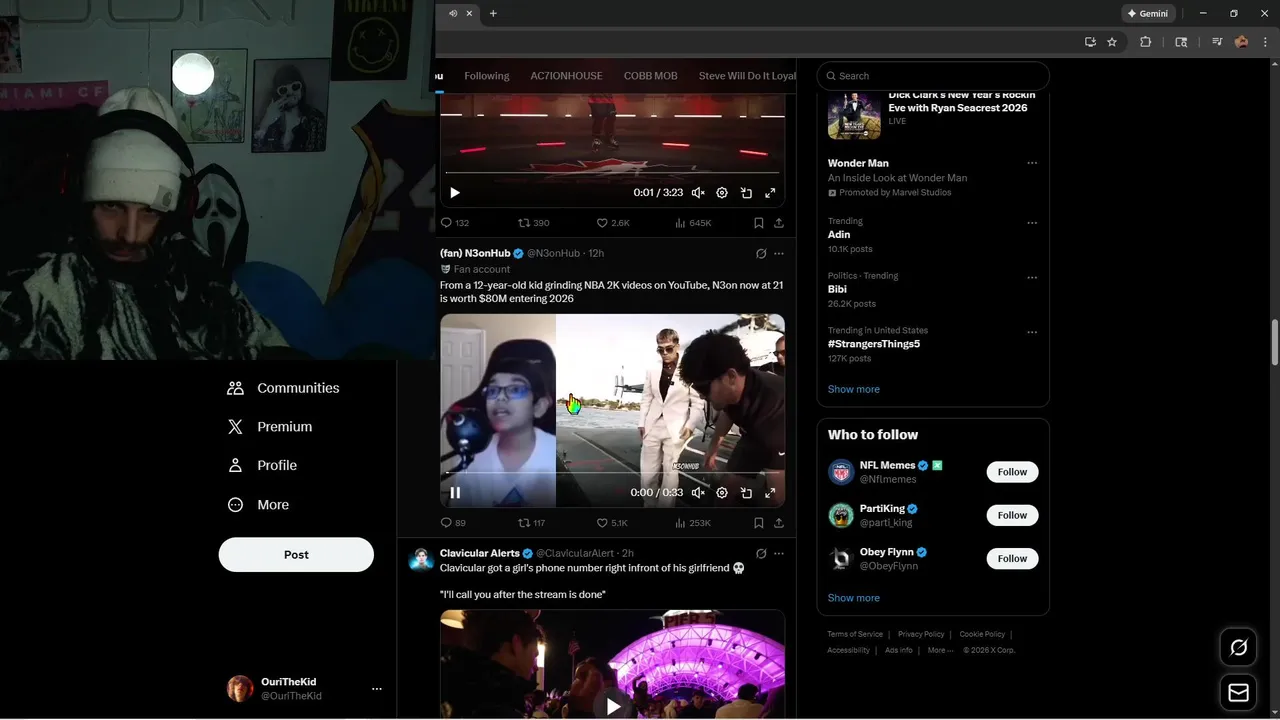Open Gemini in the Chrome title bar

(1148, 13)
